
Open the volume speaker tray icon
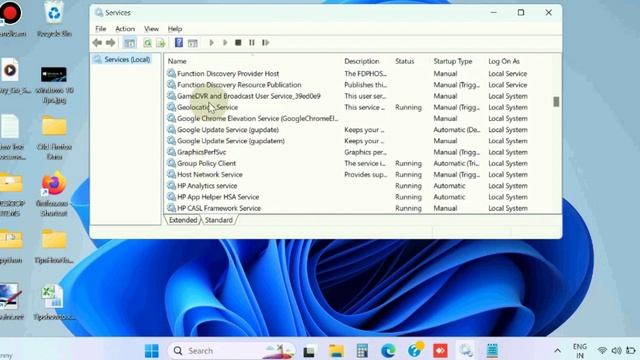point(616,351)
